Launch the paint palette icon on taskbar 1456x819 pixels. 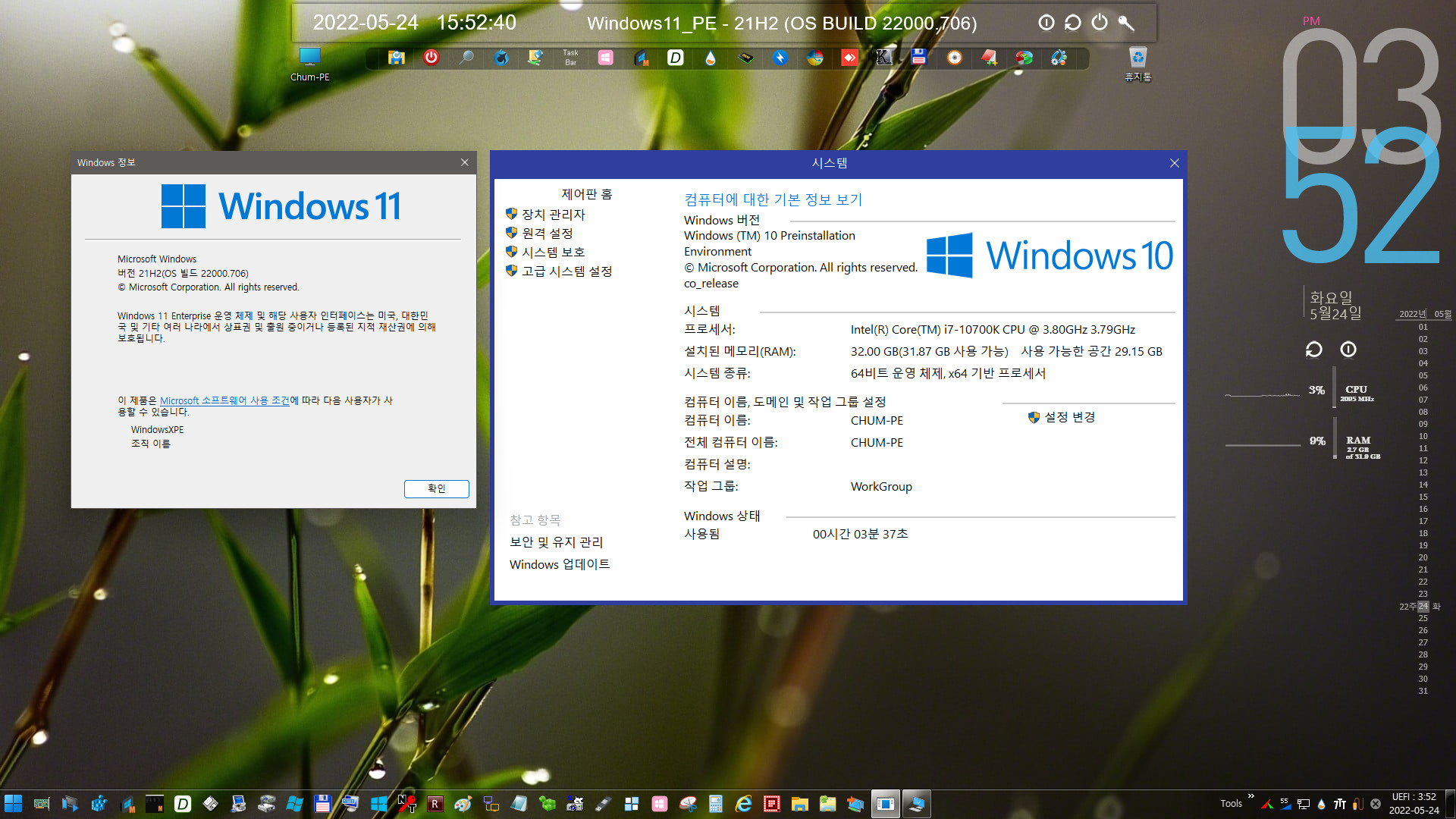tap(463, 804)
